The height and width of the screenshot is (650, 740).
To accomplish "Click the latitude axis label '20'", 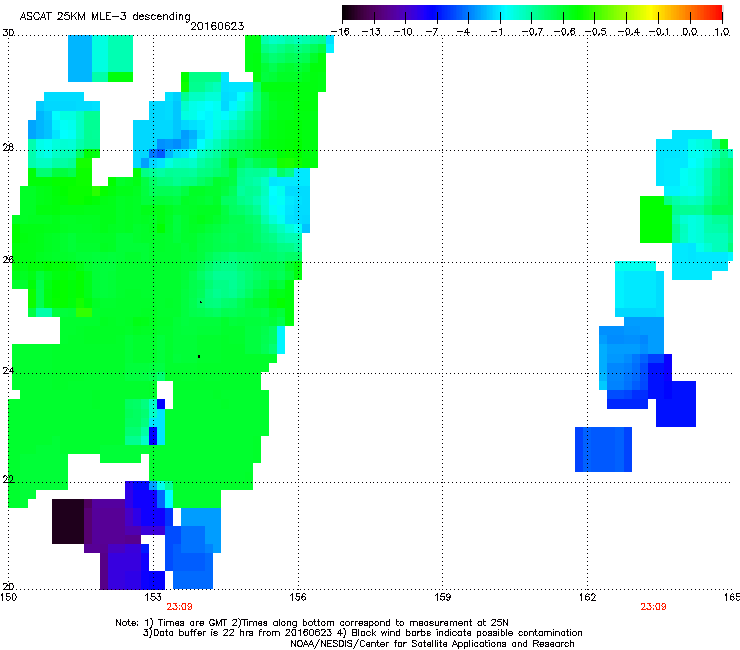I will [x=8, y=587].
